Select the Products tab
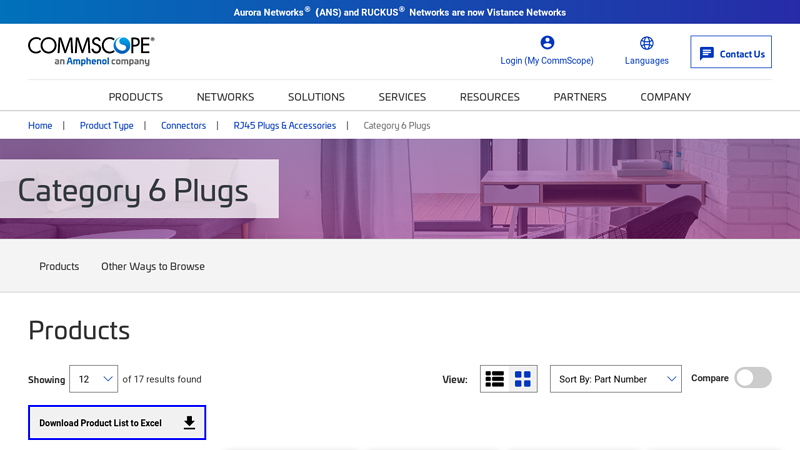The image size is (800, 450). pyautogui.click(x=59, y=266)
